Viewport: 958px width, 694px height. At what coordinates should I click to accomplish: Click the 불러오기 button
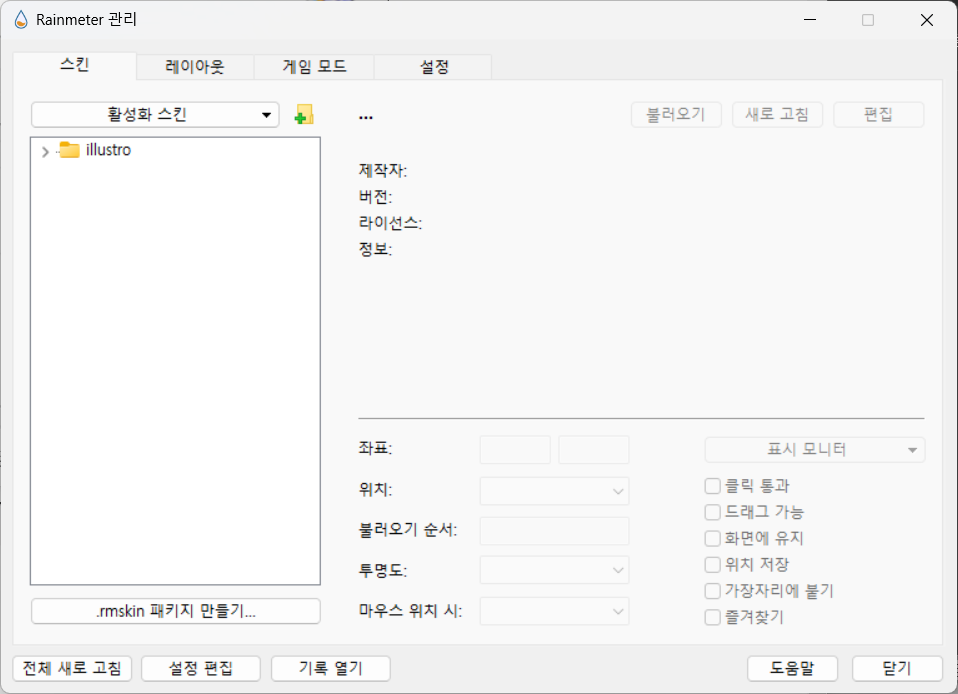676,115
